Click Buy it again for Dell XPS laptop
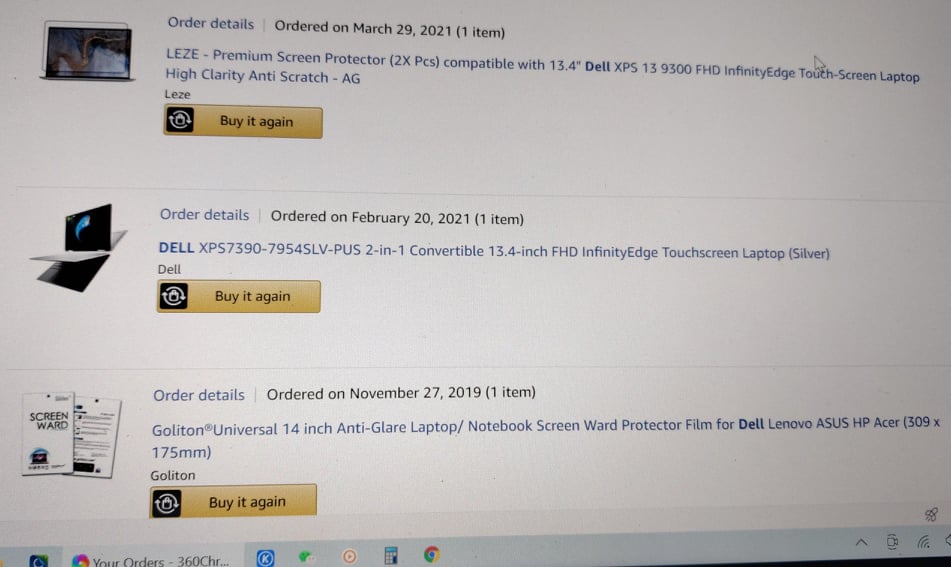 pyautogui.click(x=238, y=296)
